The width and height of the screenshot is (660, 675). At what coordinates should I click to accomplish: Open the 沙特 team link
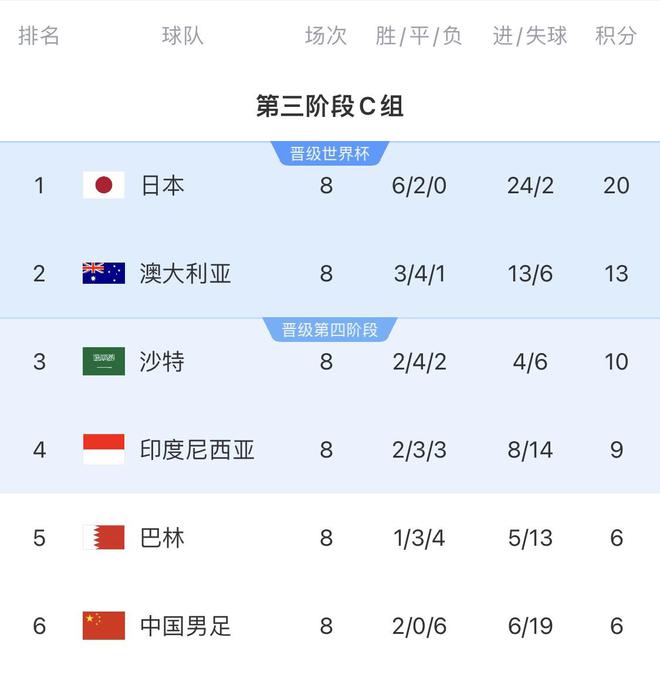pos(162,361)
